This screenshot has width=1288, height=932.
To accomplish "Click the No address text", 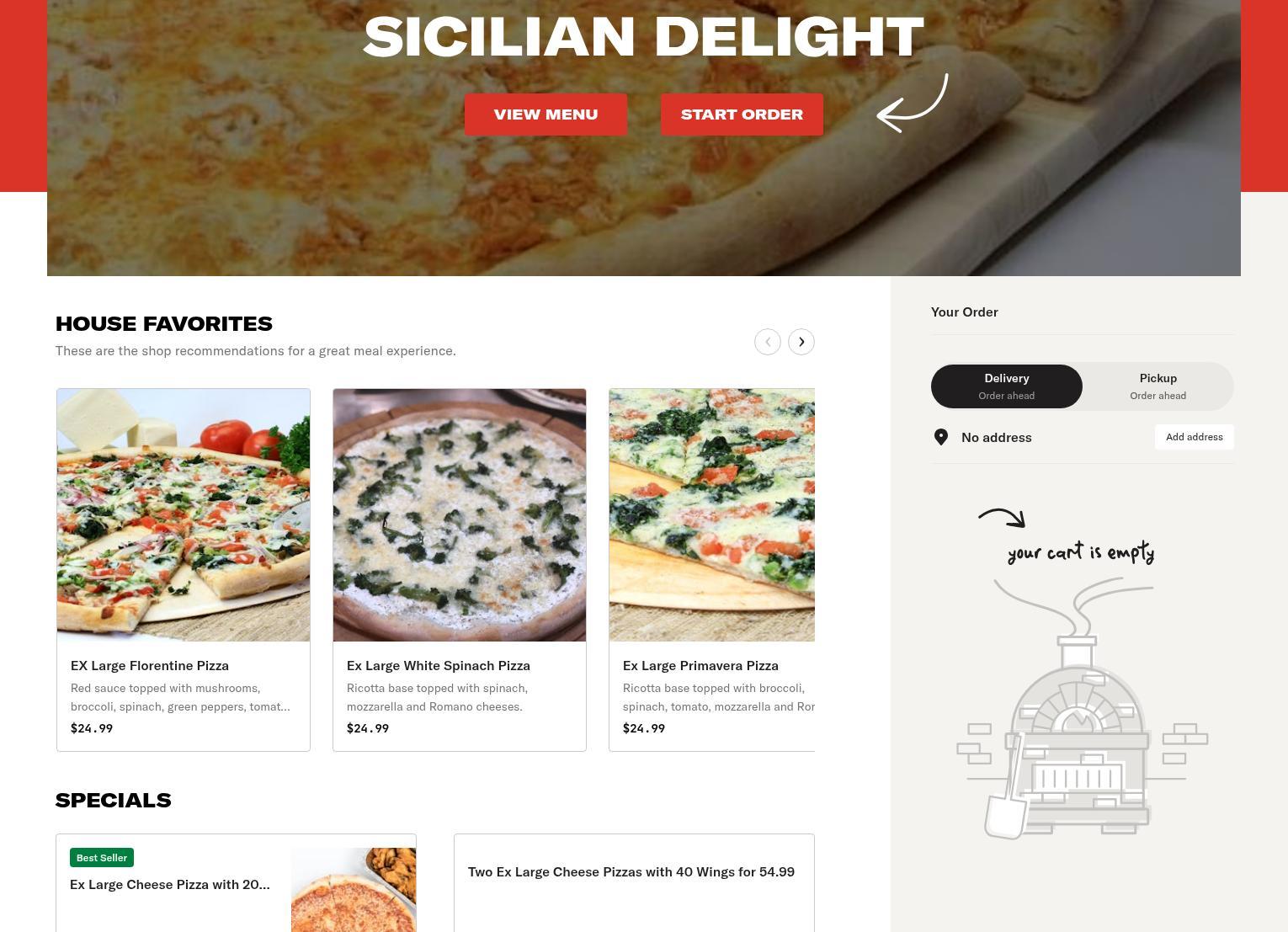I will point(997,437).
